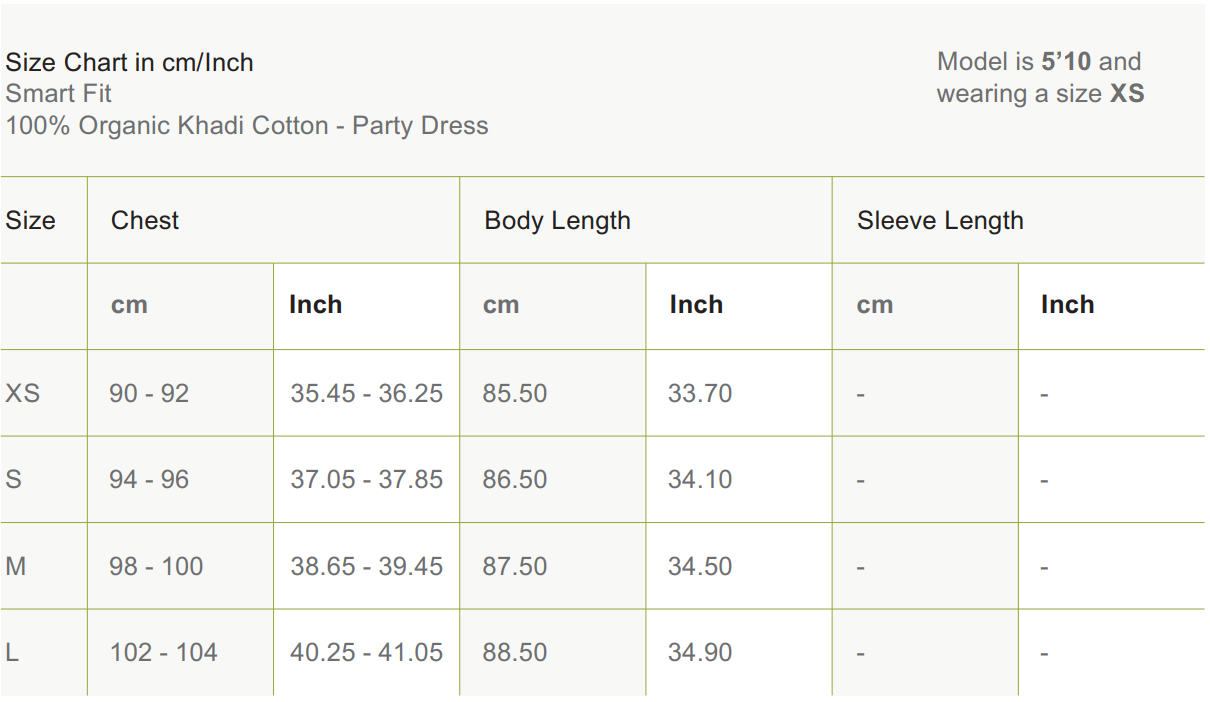Screen dimensions: 1210x702
Task: Select the M size row label
Action: (x=16, y=566)
